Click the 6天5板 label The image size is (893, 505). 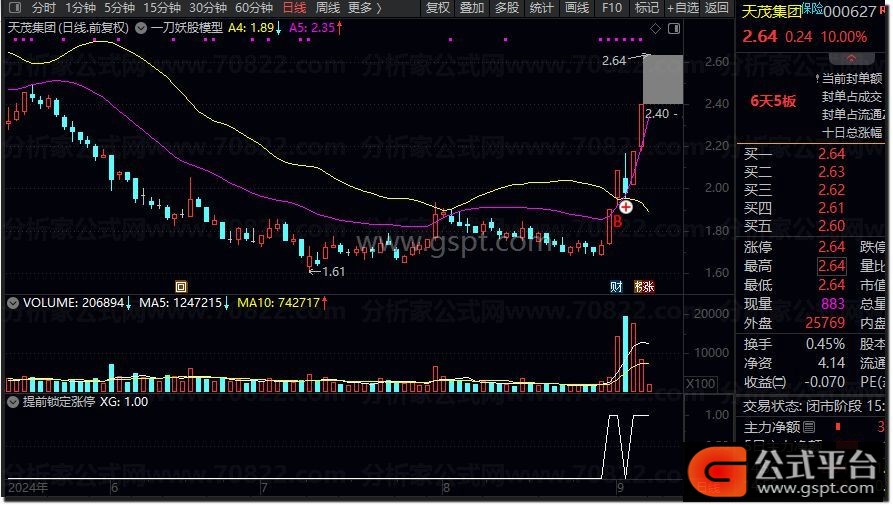click(773, 101)
